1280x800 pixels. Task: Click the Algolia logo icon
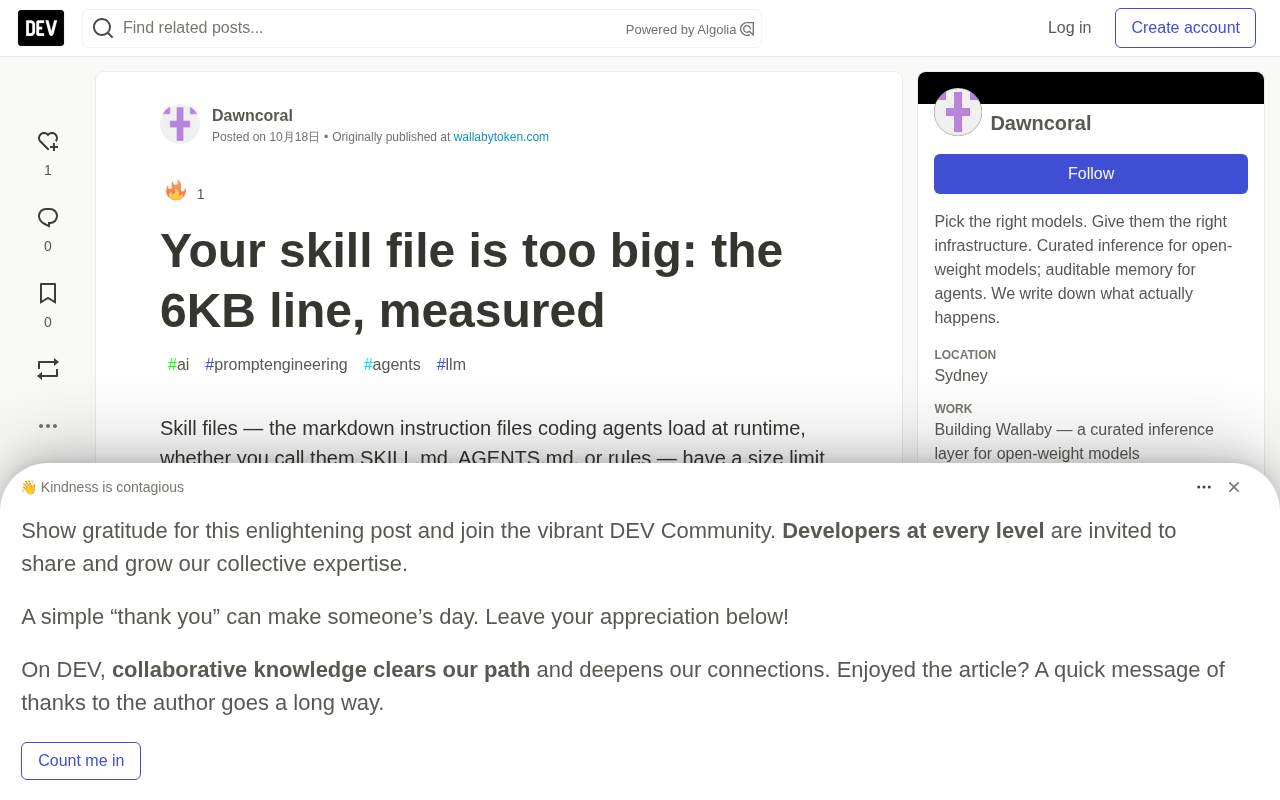tap(747, 29)
